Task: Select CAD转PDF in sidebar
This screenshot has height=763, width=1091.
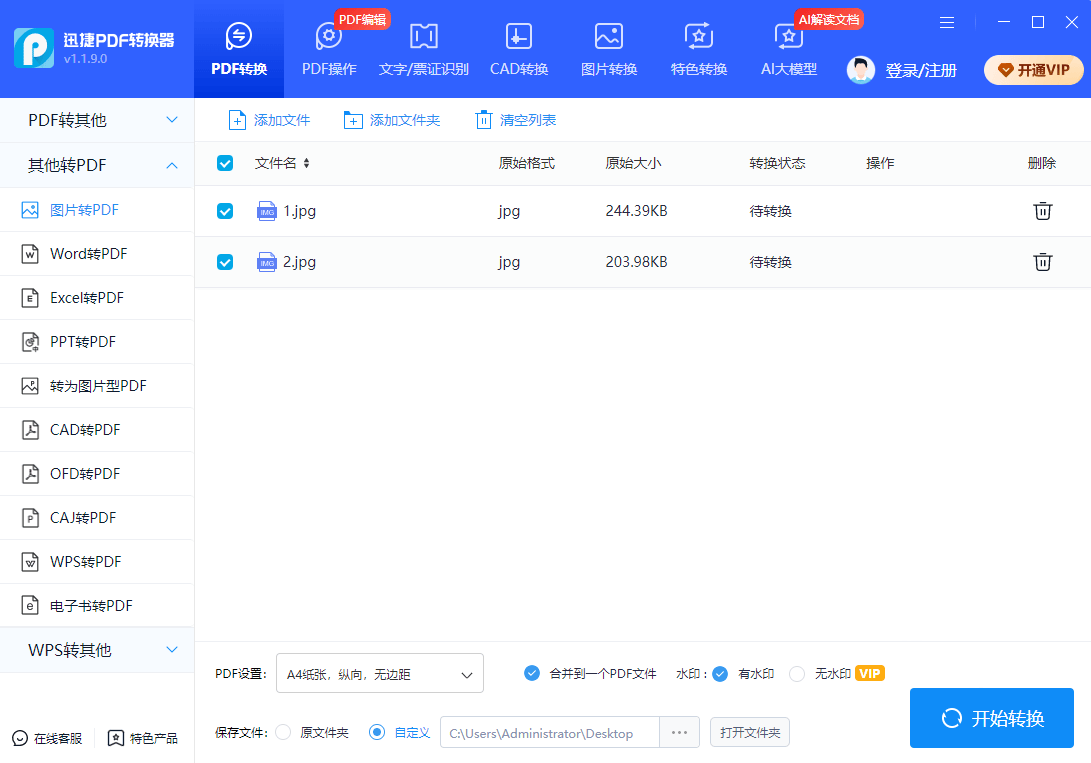Action: [x=97, y=430]
